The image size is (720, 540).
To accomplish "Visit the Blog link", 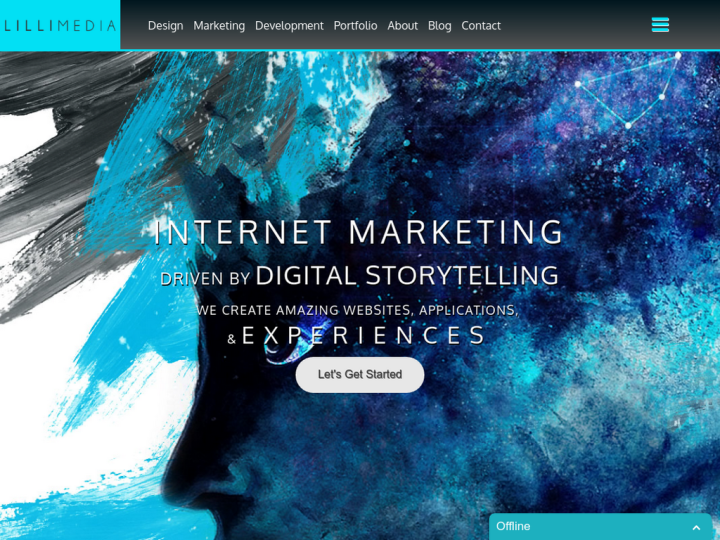I will 439,26.
